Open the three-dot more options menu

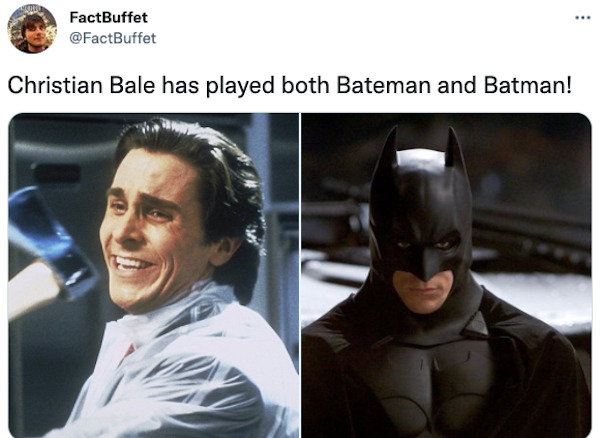[583, 17]
